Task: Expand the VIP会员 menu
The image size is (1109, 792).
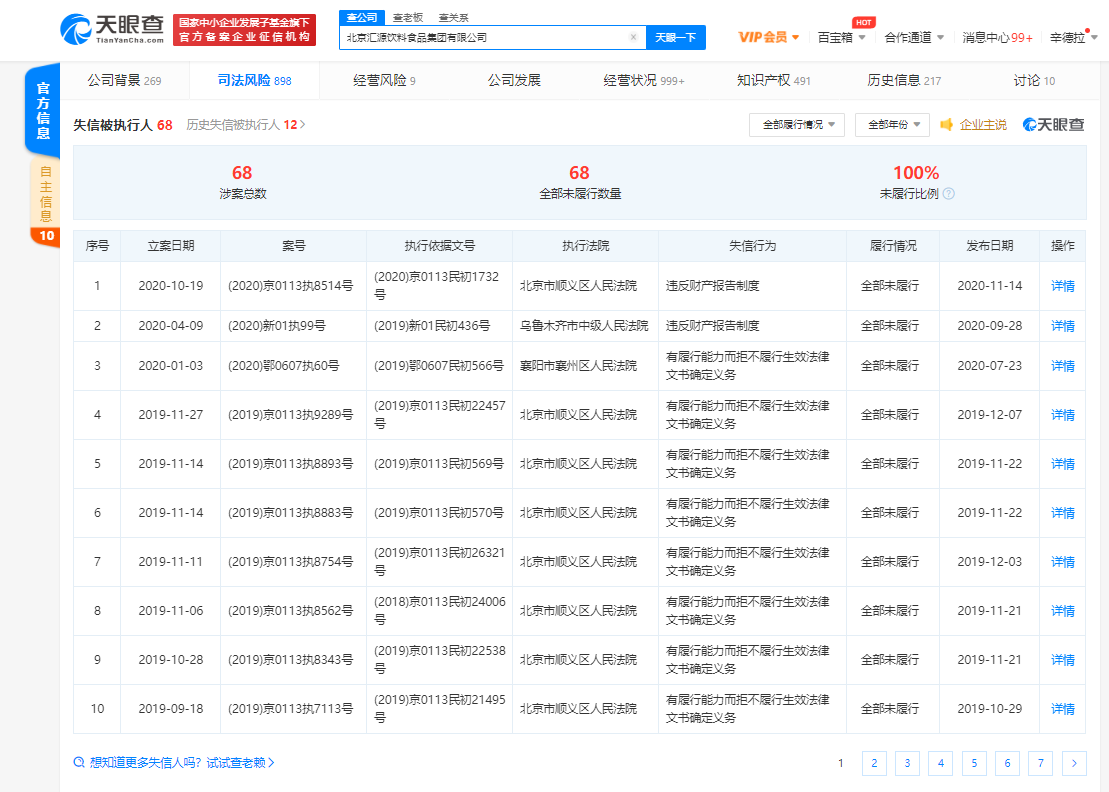Action: tap(769, 37)
